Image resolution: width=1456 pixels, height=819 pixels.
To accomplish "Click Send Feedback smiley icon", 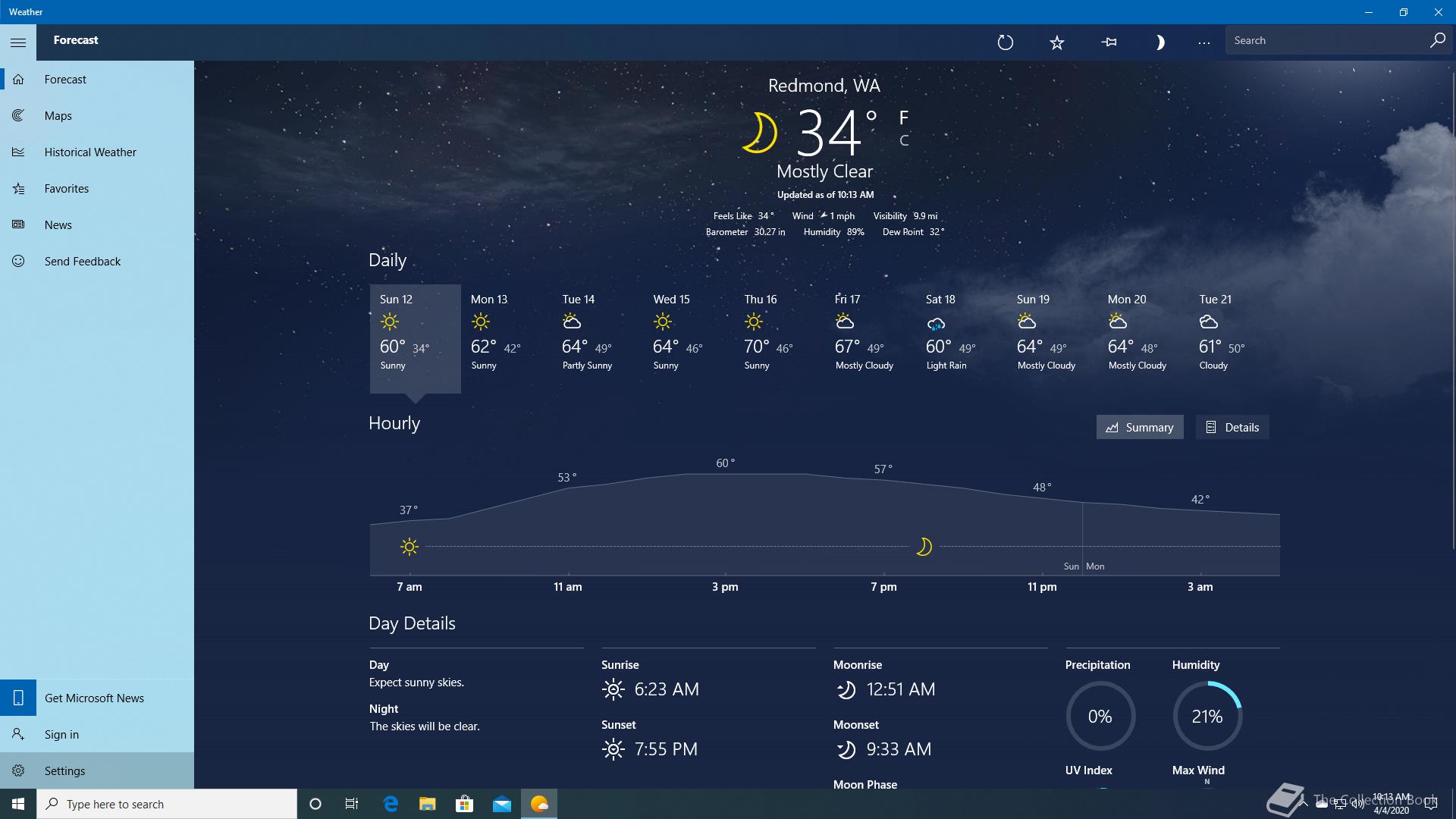I will click(x=19, y=262).
